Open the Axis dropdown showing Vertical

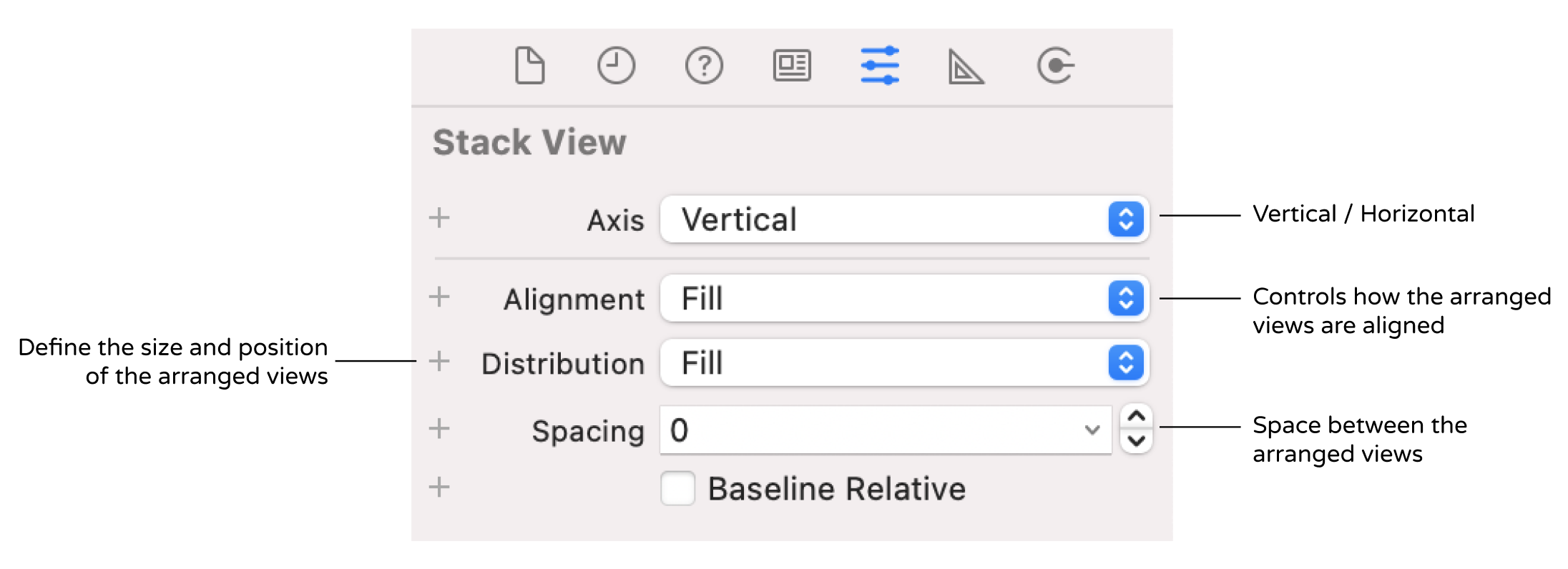904,219
